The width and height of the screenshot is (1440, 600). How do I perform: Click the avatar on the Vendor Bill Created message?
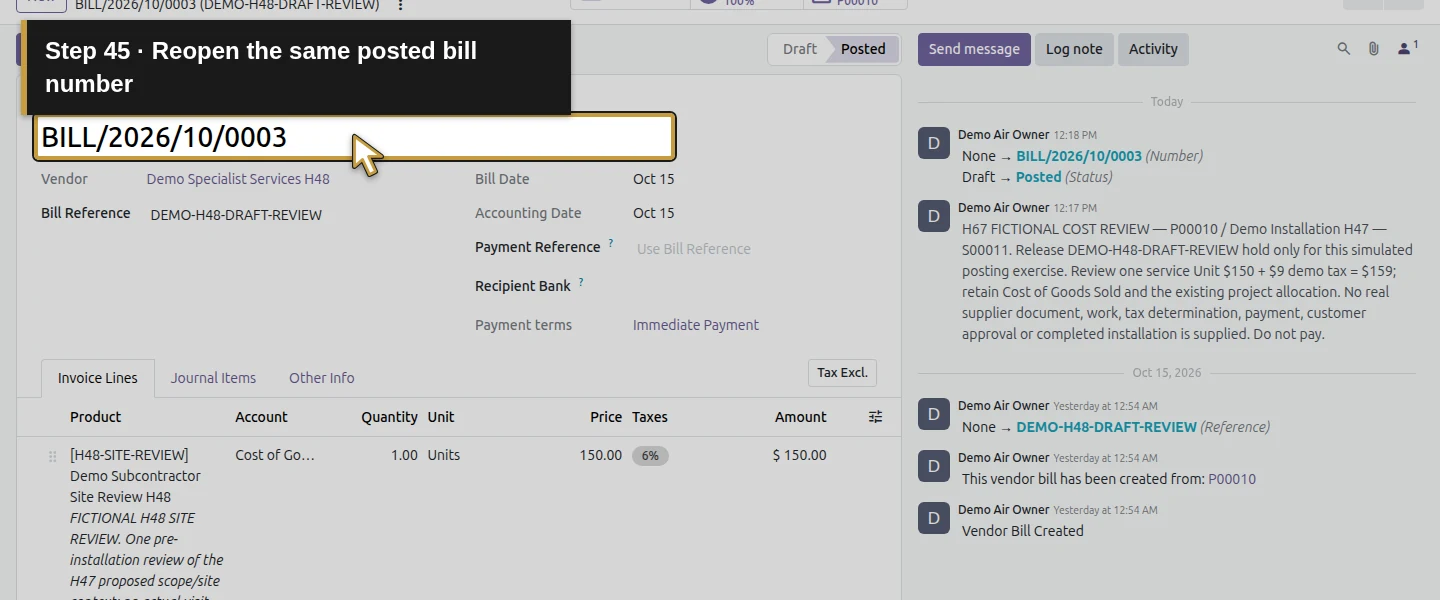point(934,518)
